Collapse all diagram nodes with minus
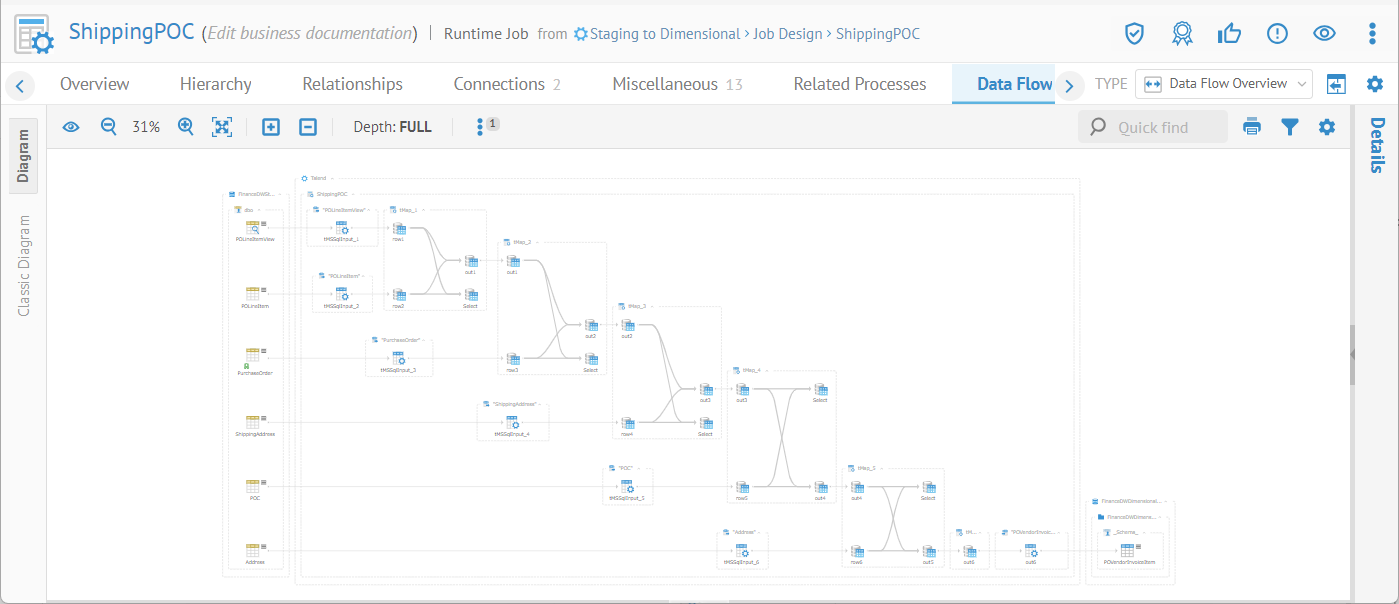Screen dimensions: 1399x604 click(309, 127)
